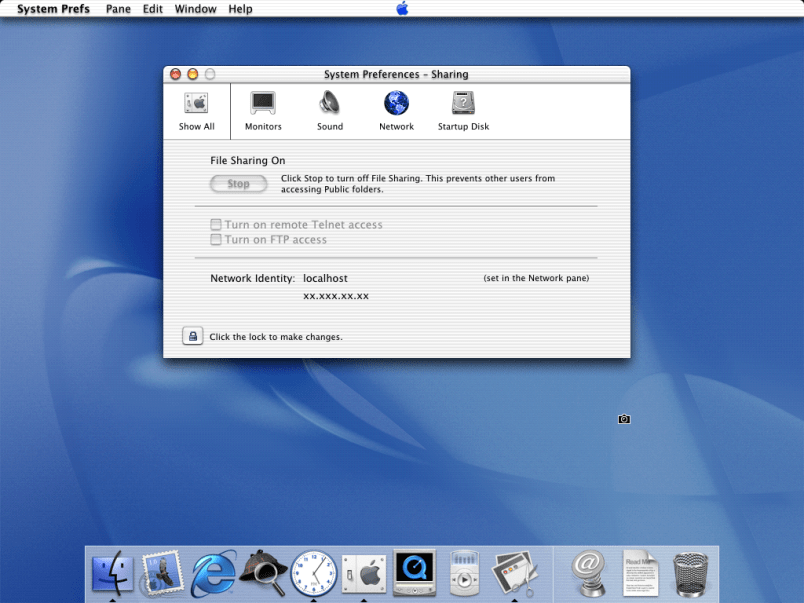This screenshot has height=603, width=804.
Task: Click the Apple logo in menu bar
Action: coord(402,9)
